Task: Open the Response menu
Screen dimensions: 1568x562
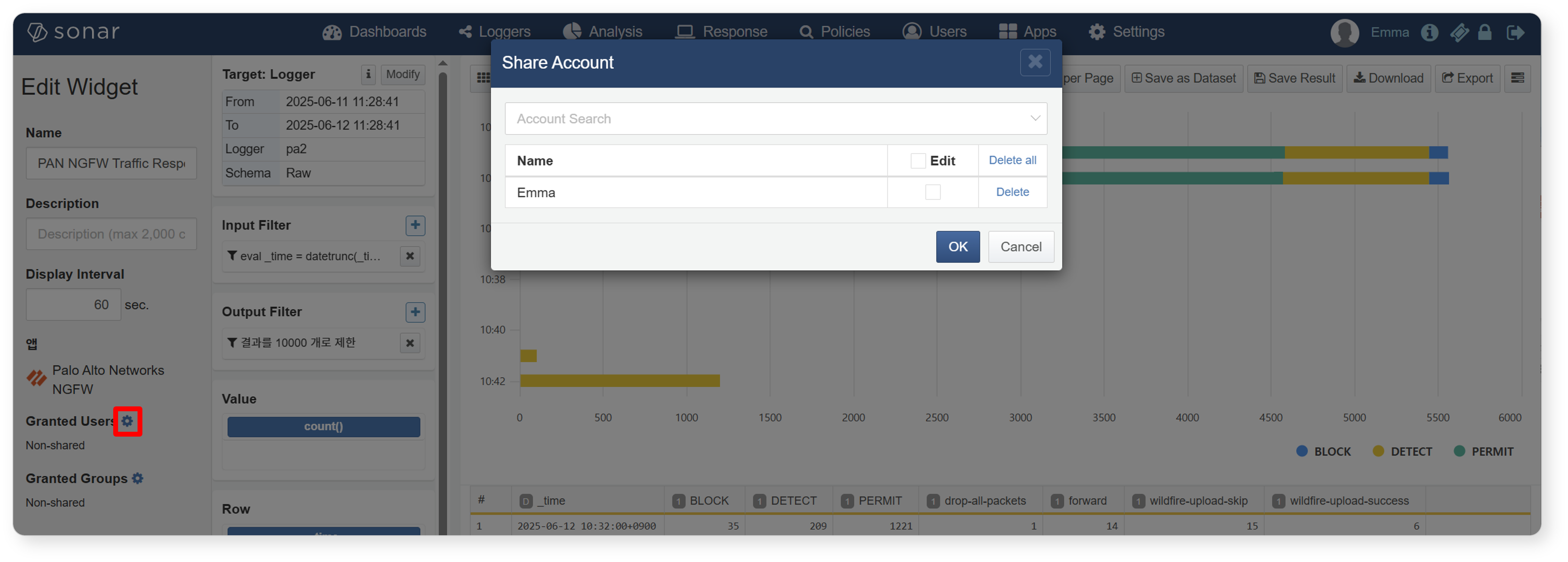Action: pyautogui.click(x=721, y=32)
